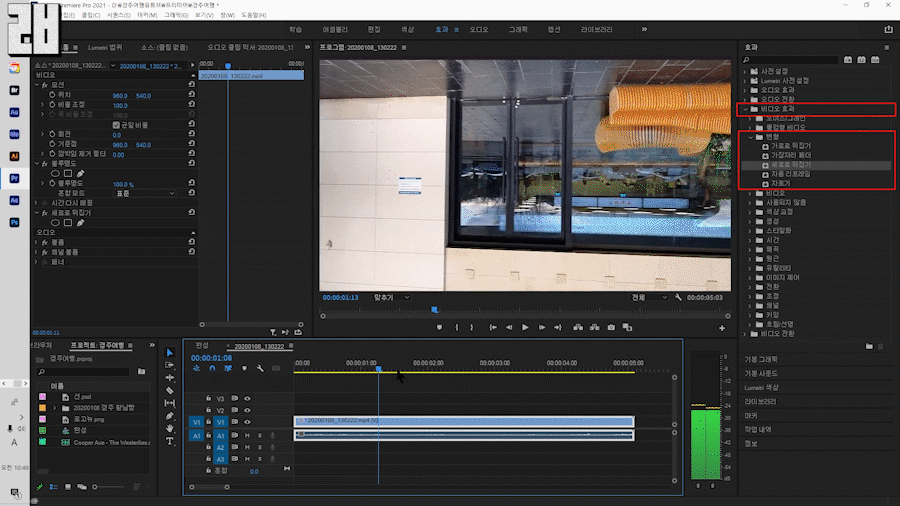
Task: Select the Track Select Forward tool
Action: pos(170,365)
